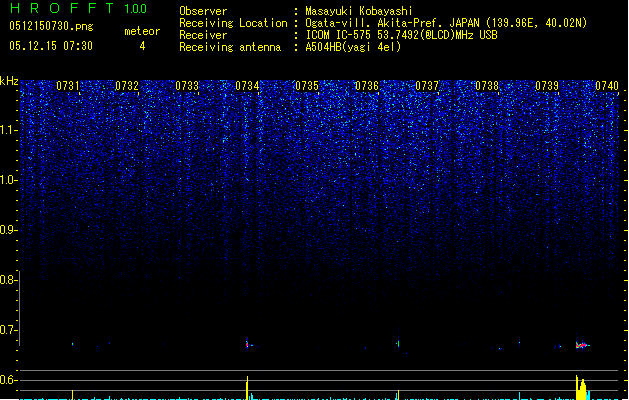The height and width of the screenshot is (400, 629).
Task: Click the meteor count label
Action: pyautogui.click(x=142, y=31)
